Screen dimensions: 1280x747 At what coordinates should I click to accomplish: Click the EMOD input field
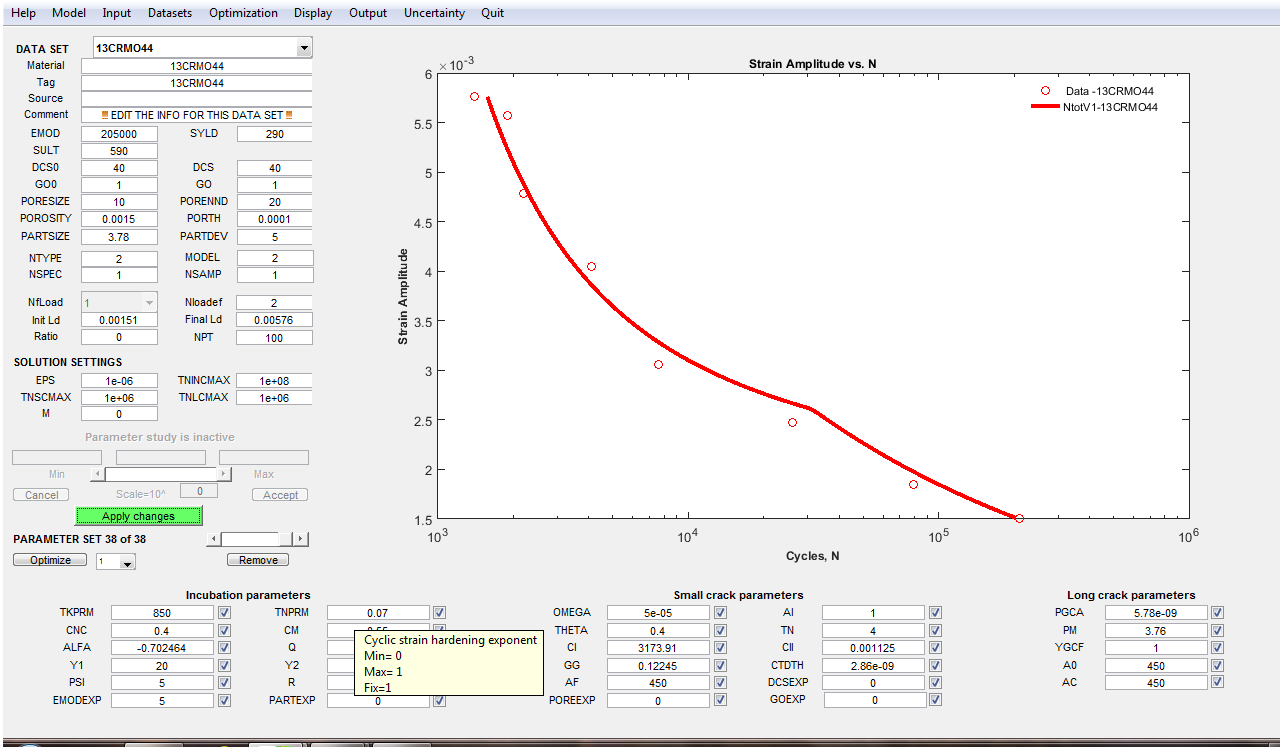[119, 134]
